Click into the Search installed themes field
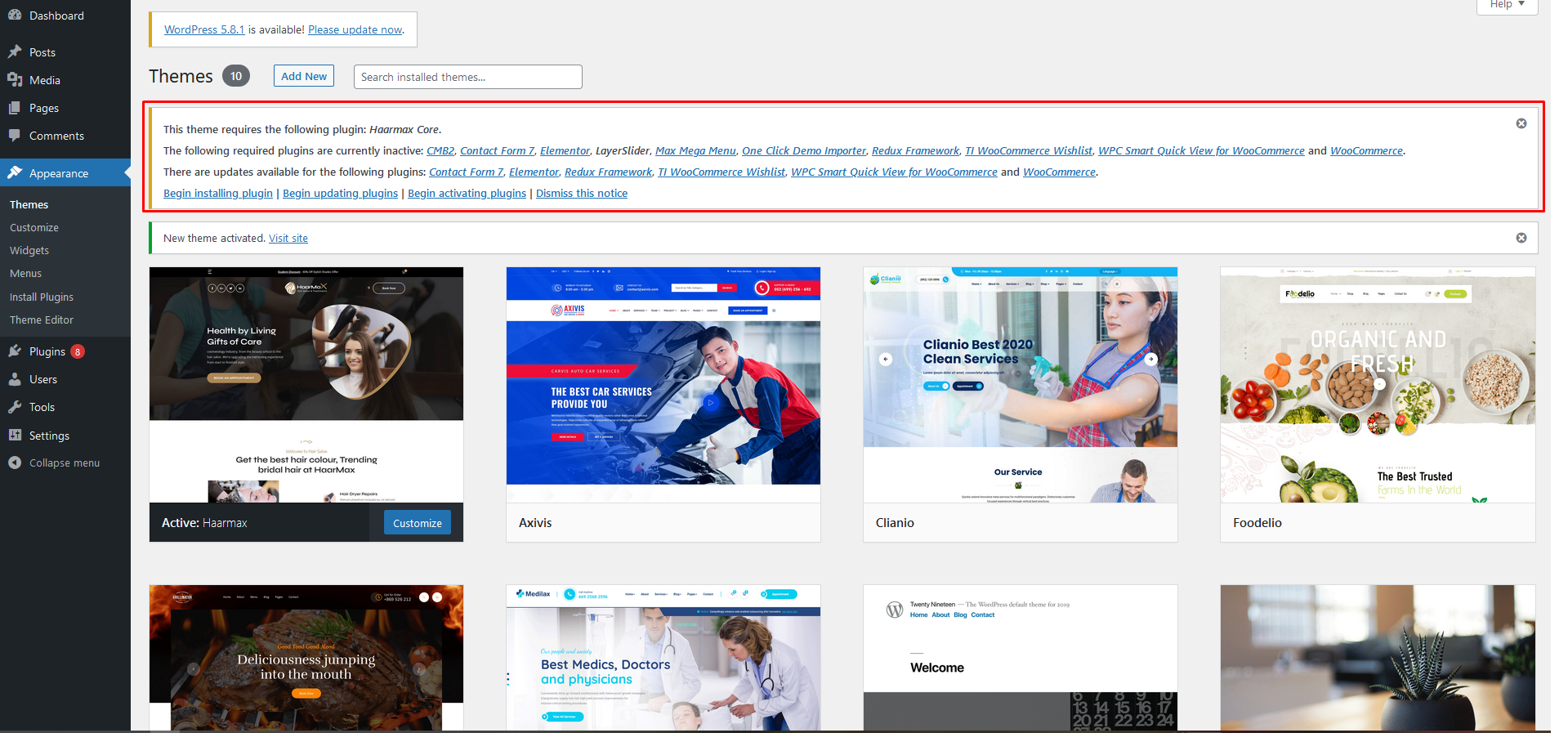The width and height of the screenshot is (1568, 733). (x=467, y=77)
